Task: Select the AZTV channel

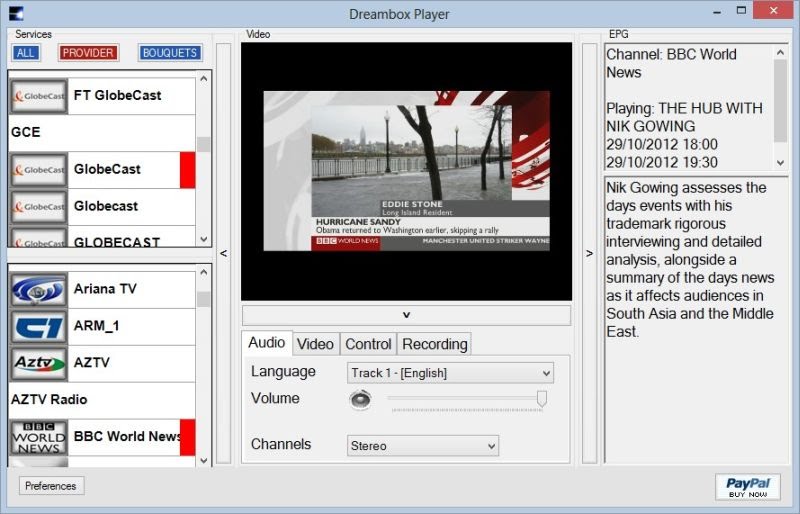Action: click(x=102, y=363)
